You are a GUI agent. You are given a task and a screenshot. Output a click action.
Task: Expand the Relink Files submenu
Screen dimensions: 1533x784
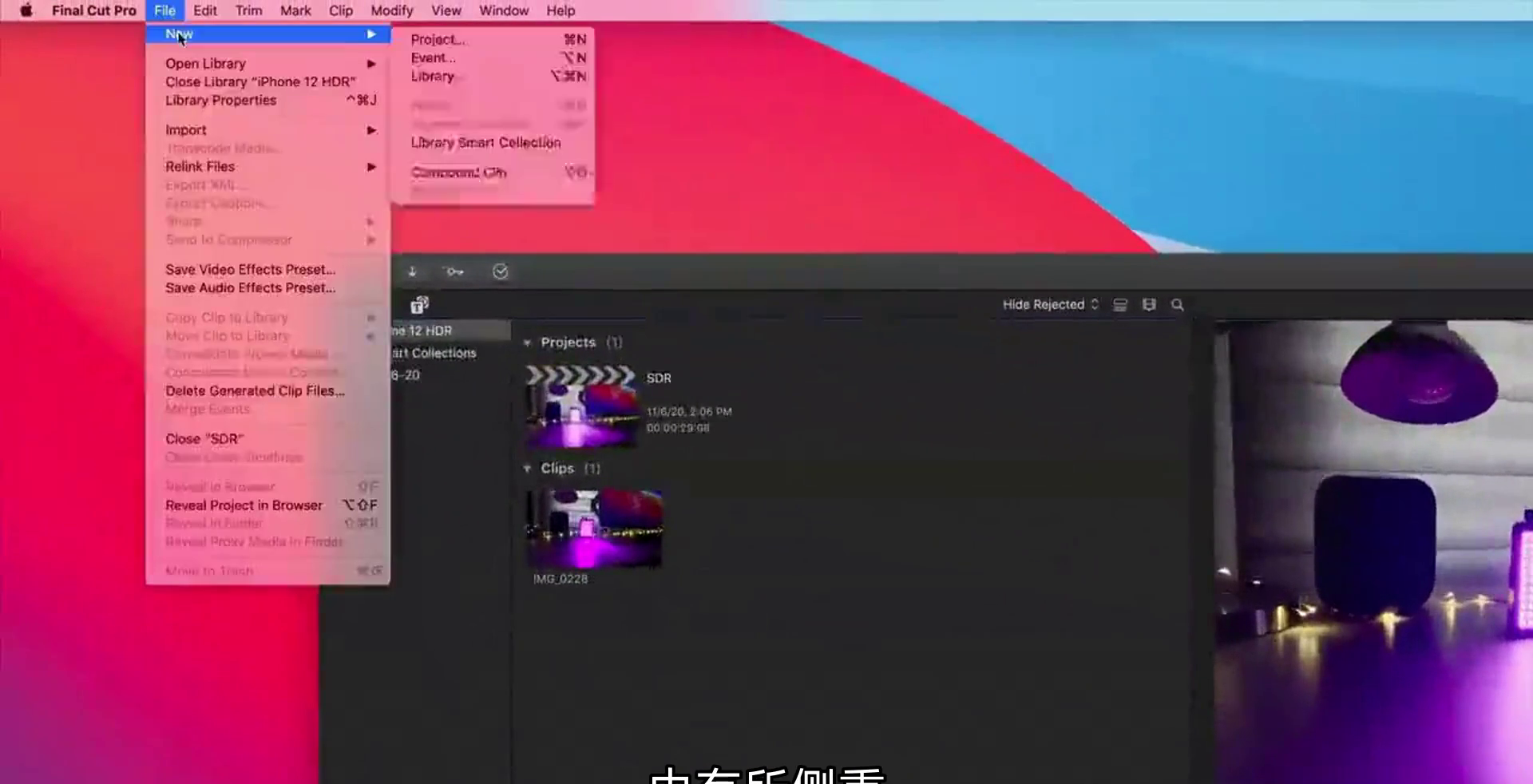click(x=268, y=166)
